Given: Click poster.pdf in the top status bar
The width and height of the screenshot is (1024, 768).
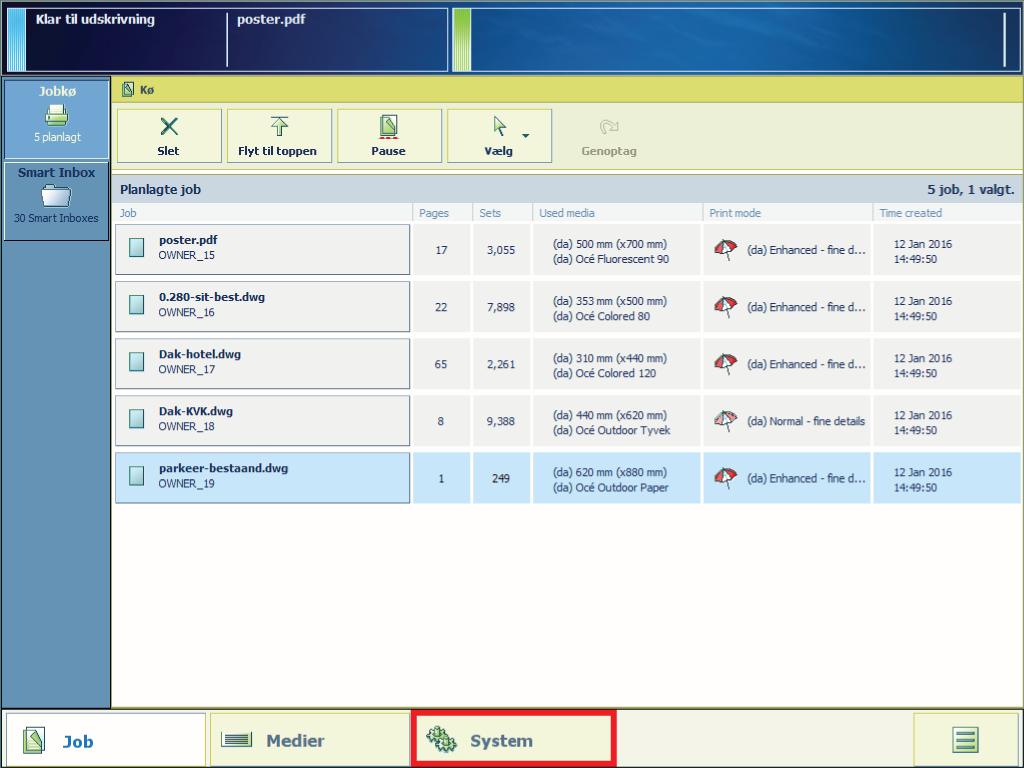Looking at the screenshot, I should point(271,20).
